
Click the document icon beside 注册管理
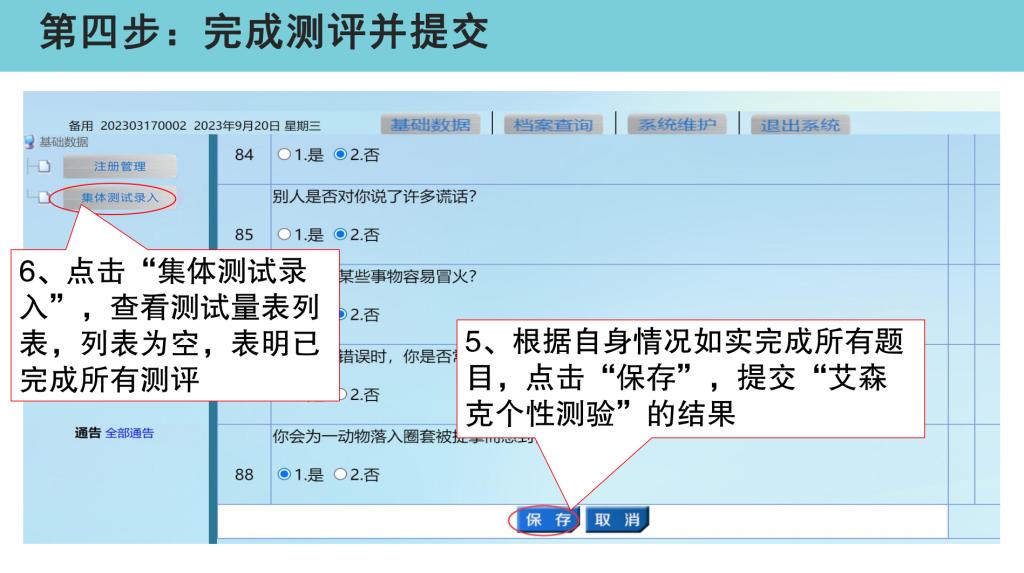click(x=44, y=166)
